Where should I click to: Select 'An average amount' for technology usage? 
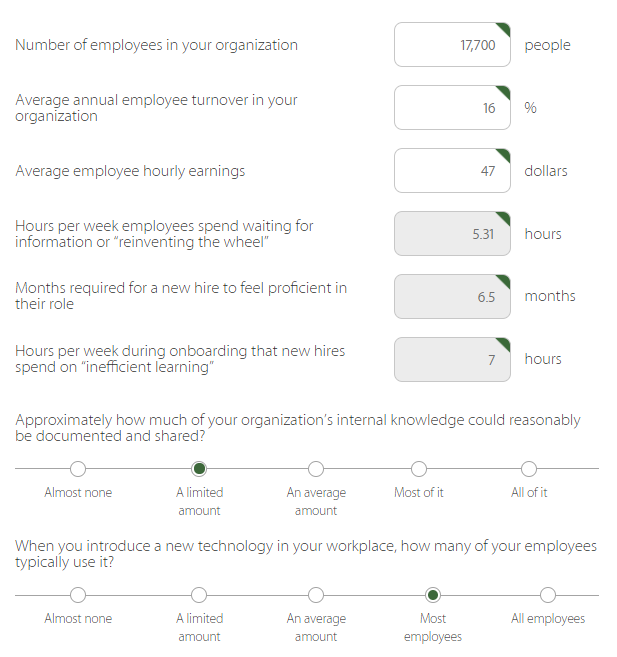click(316, 595)
